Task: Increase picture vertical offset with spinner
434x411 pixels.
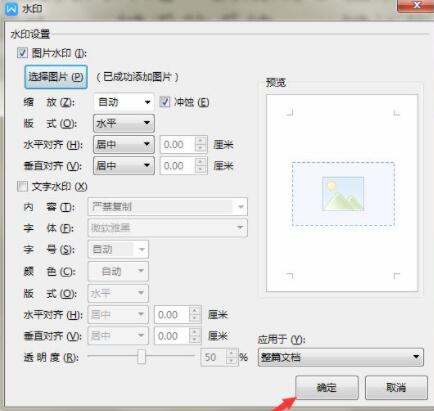Action: [200, 162]
